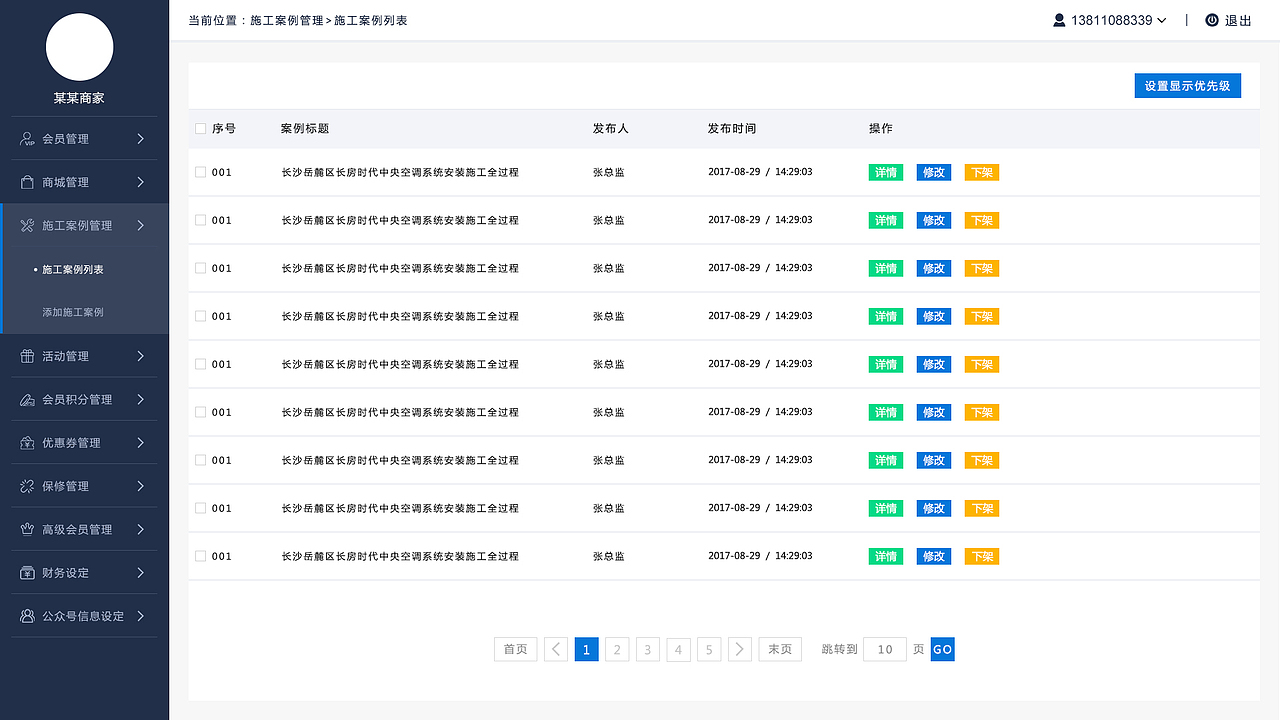
Task: Click the 活动管理 gift box icon
Action: click(27, 356)
